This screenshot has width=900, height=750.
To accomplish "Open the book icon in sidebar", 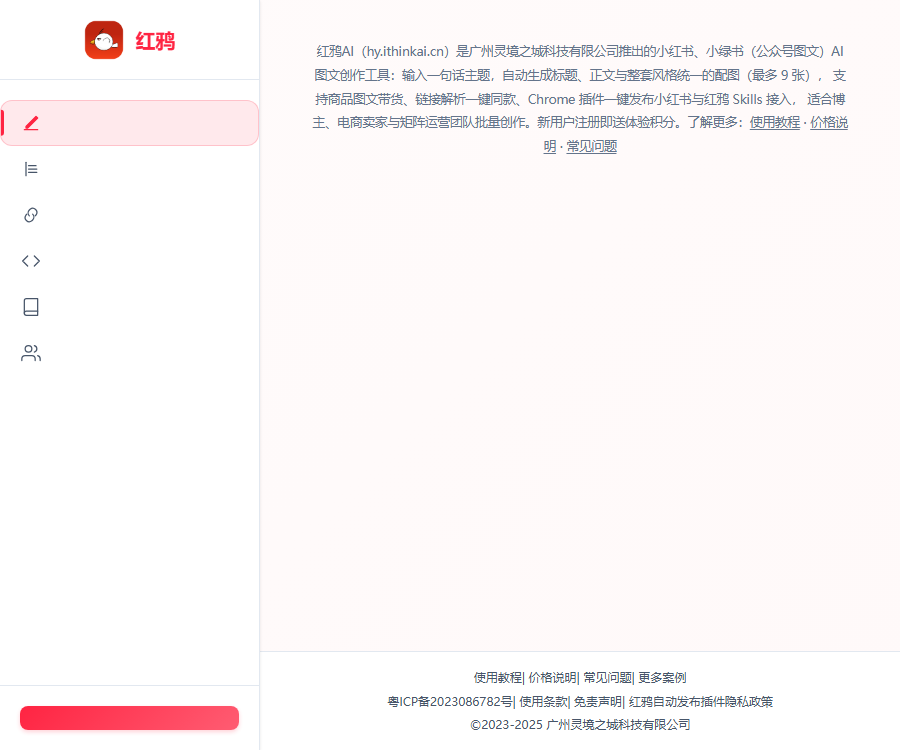I will 31,307.
